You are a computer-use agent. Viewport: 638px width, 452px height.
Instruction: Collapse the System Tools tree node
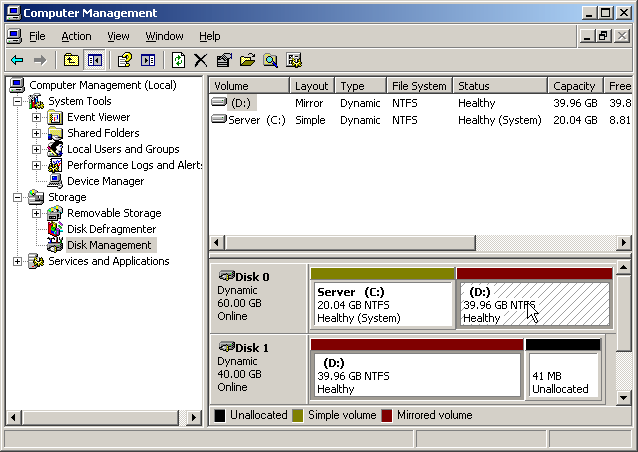click(x=17, y=101)
